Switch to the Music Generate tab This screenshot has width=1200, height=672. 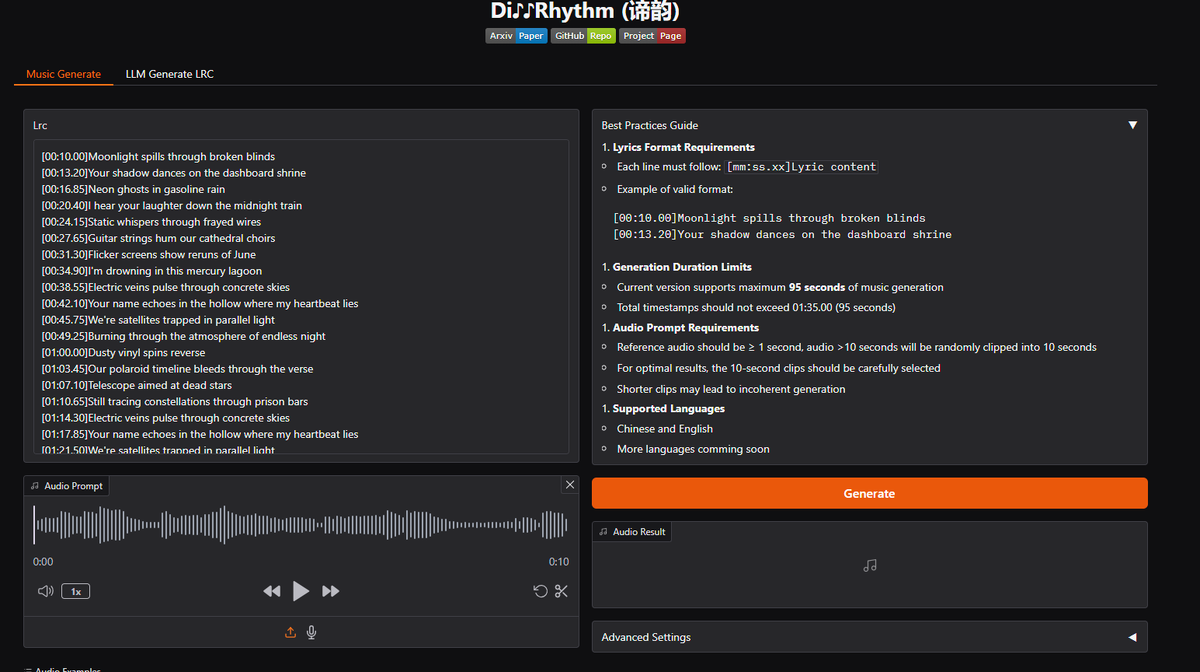click(x=64, y=74)
